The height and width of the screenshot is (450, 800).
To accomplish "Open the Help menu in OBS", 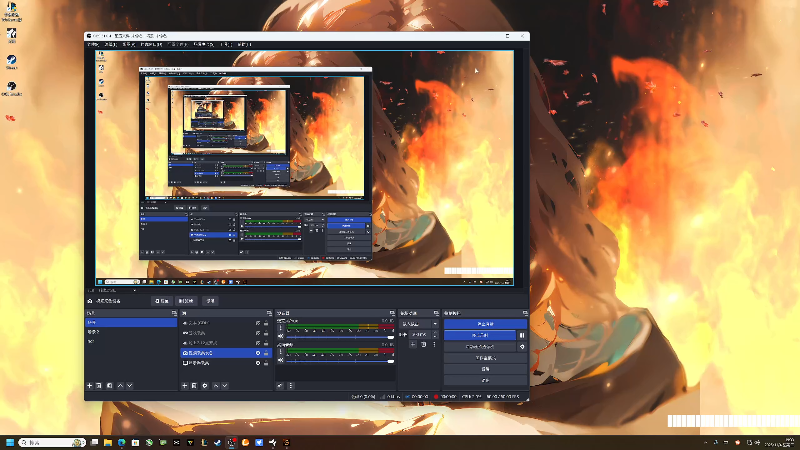I will tap(244, 44).
